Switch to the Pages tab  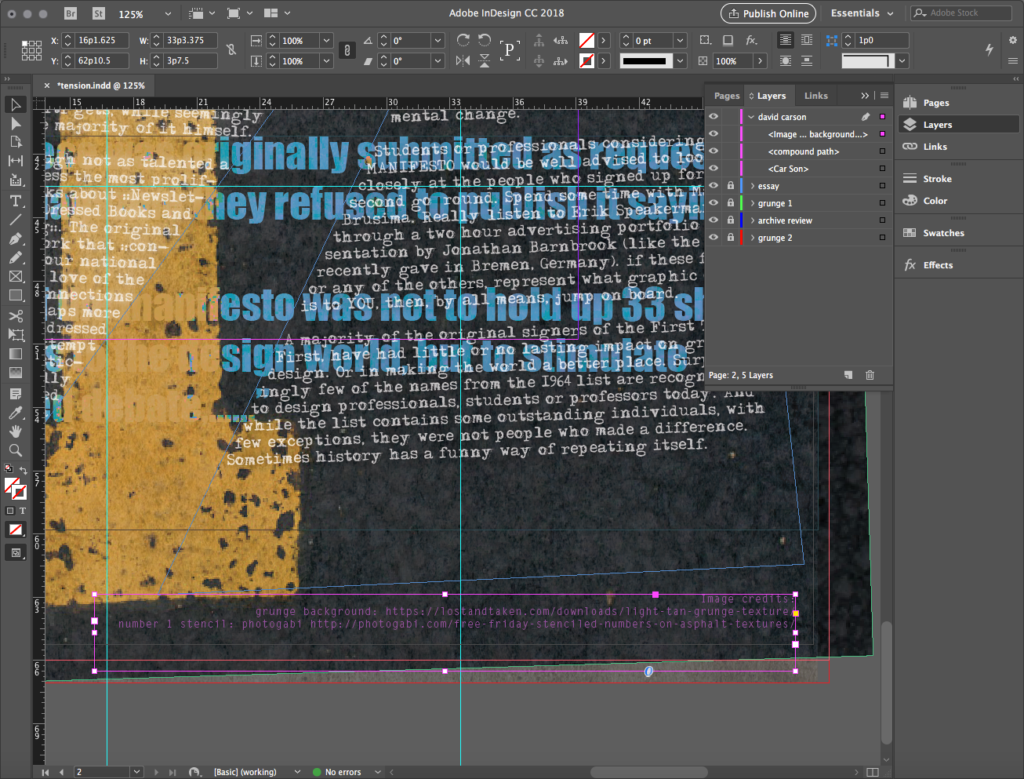tap(727, 96)
